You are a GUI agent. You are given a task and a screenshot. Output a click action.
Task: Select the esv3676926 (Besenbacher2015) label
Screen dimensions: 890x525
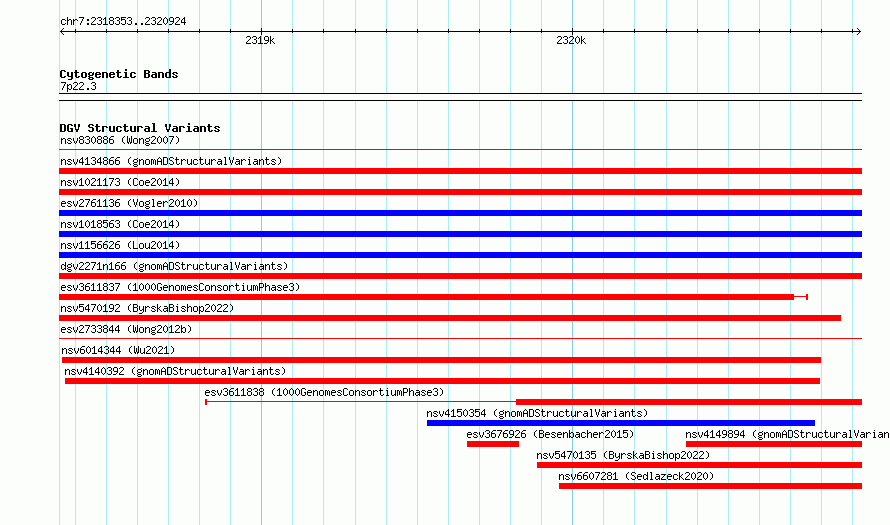click(x=550, y=434)
